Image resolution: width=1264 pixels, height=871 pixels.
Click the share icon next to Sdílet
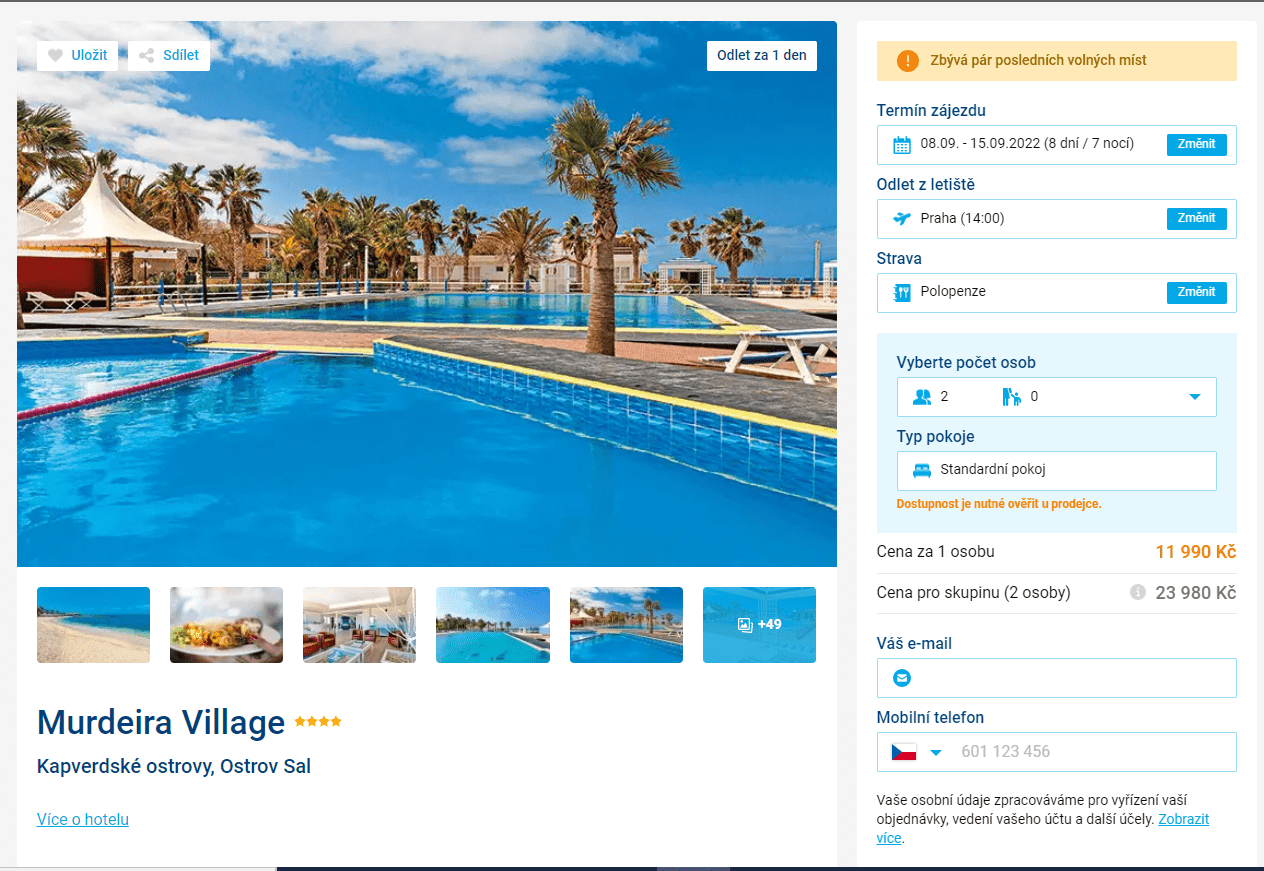pos(147,56)
